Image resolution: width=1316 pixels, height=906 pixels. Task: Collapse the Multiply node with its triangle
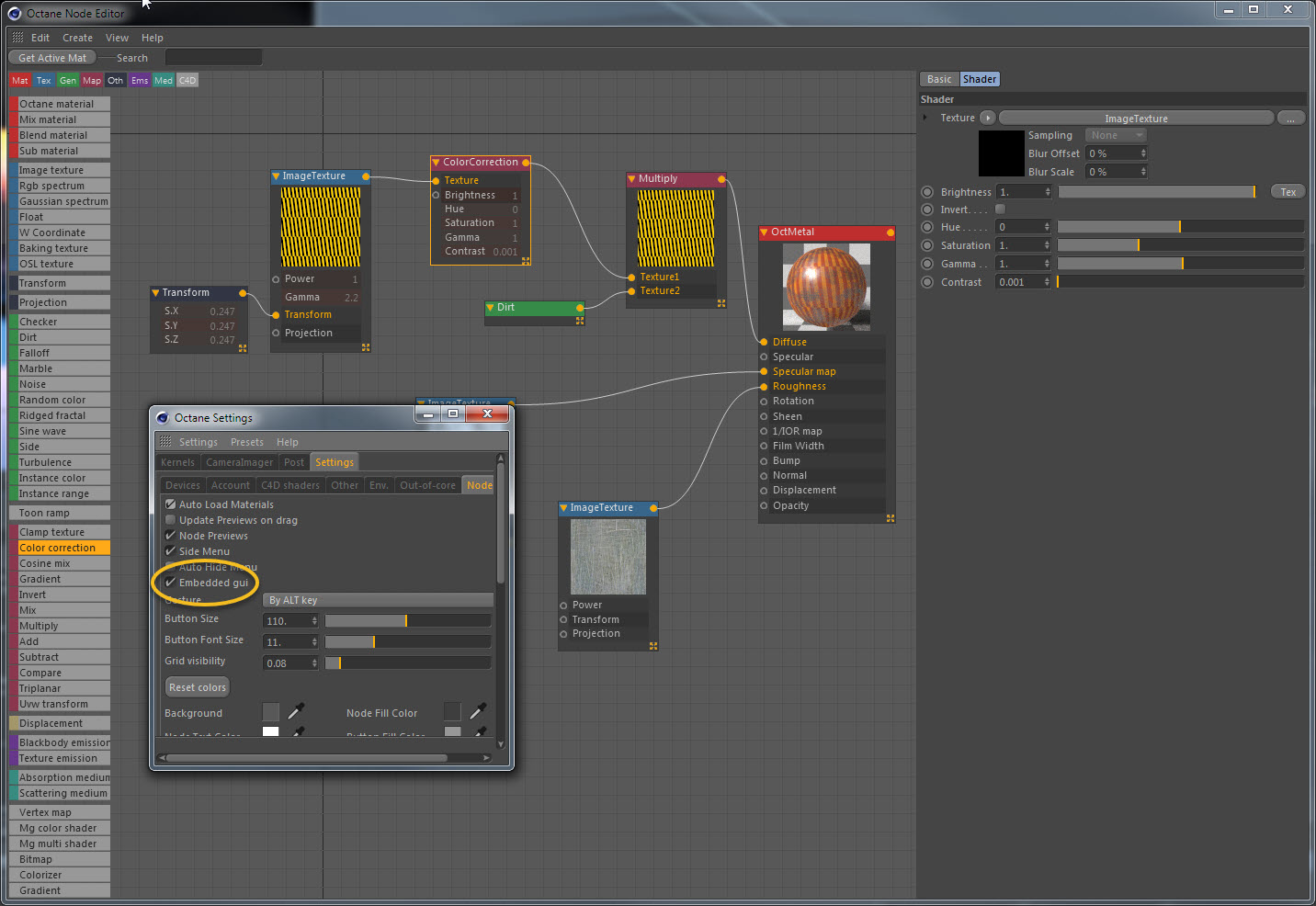(x=631, y=179)
